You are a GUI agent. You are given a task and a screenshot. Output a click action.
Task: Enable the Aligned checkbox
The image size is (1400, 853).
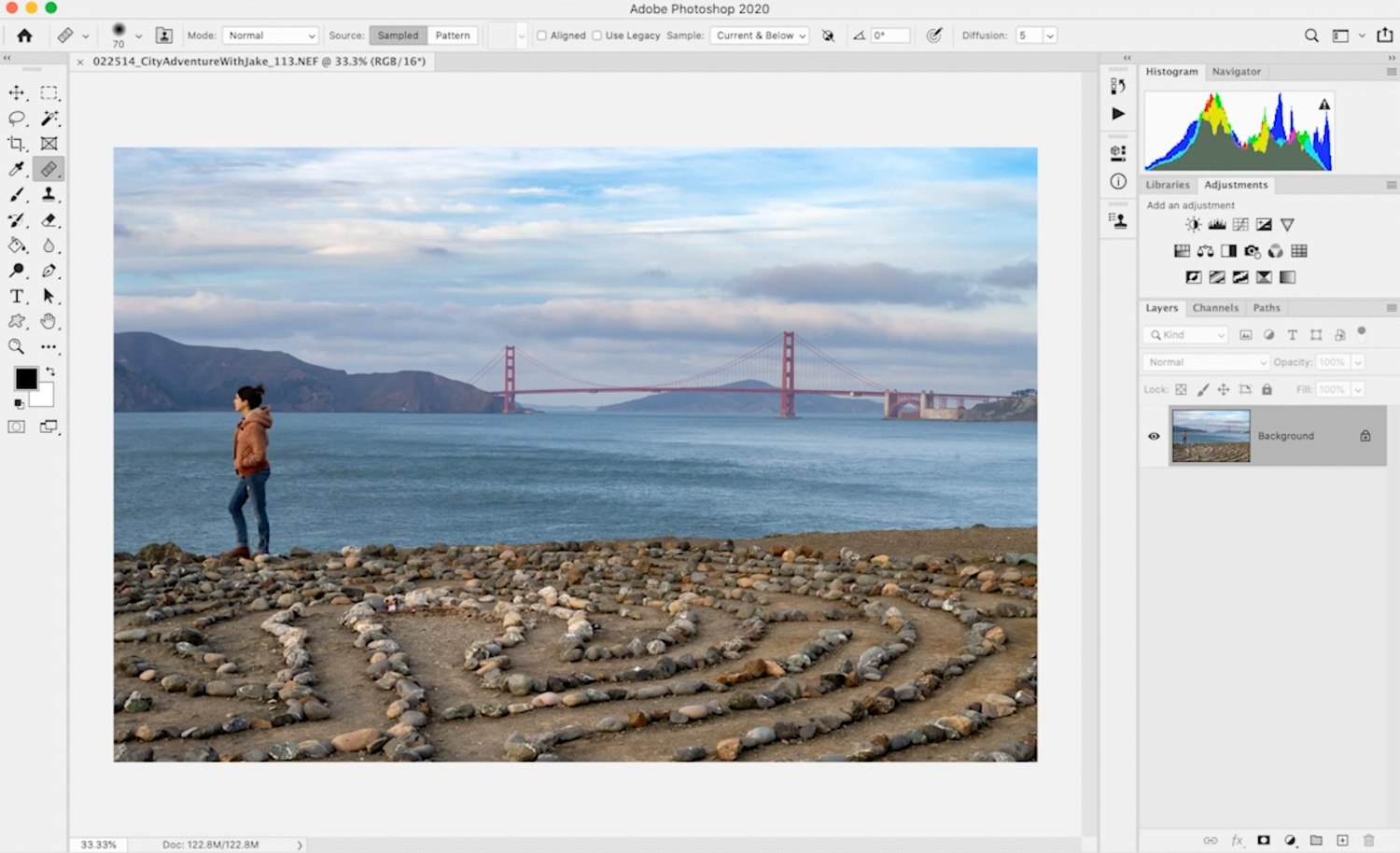(x=541, y=35)
